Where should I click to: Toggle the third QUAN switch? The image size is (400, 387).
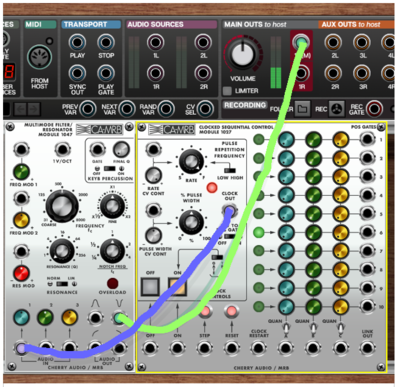340,329
